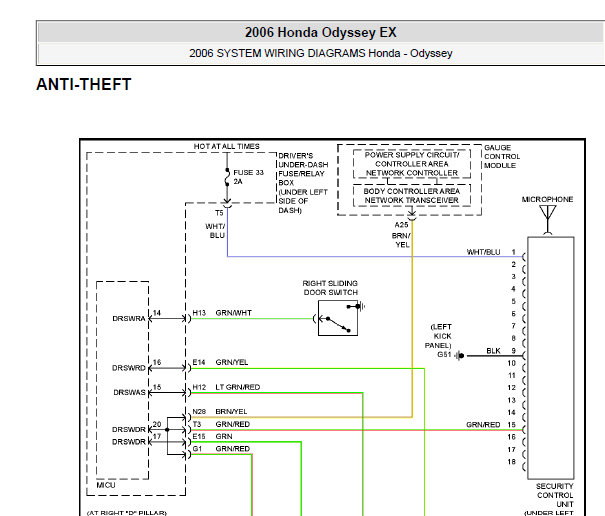Click the "DRSWRD" signal label in MICU

point(129,368)
